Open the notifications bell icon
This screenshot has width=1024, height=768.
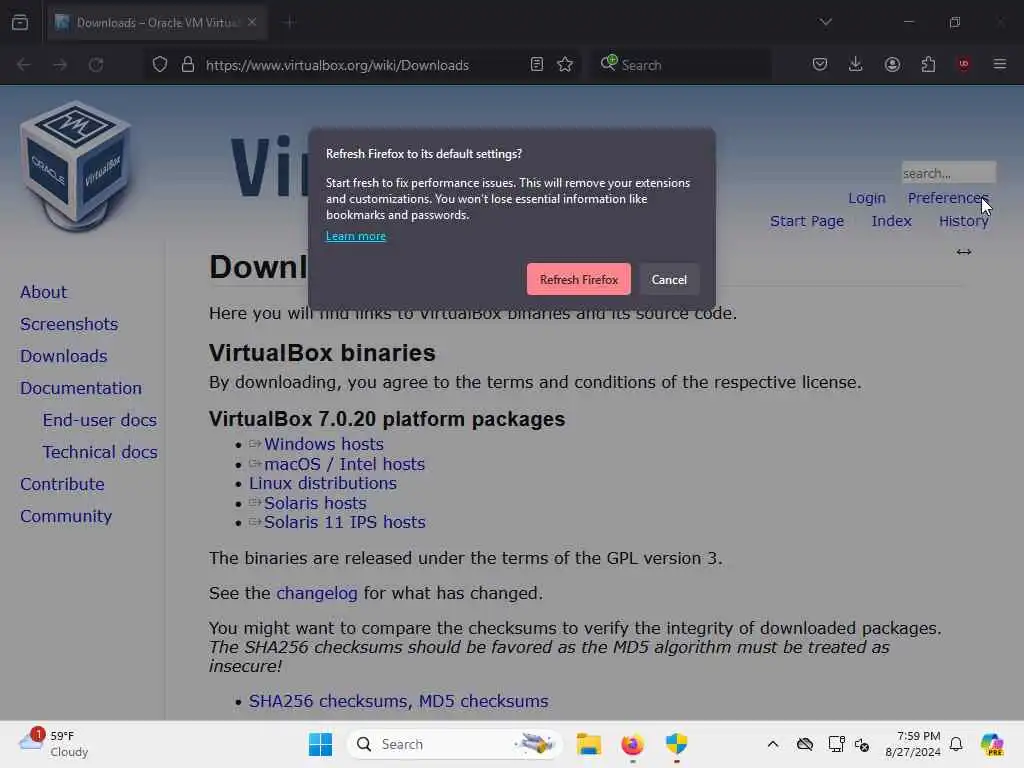point(956,744)
